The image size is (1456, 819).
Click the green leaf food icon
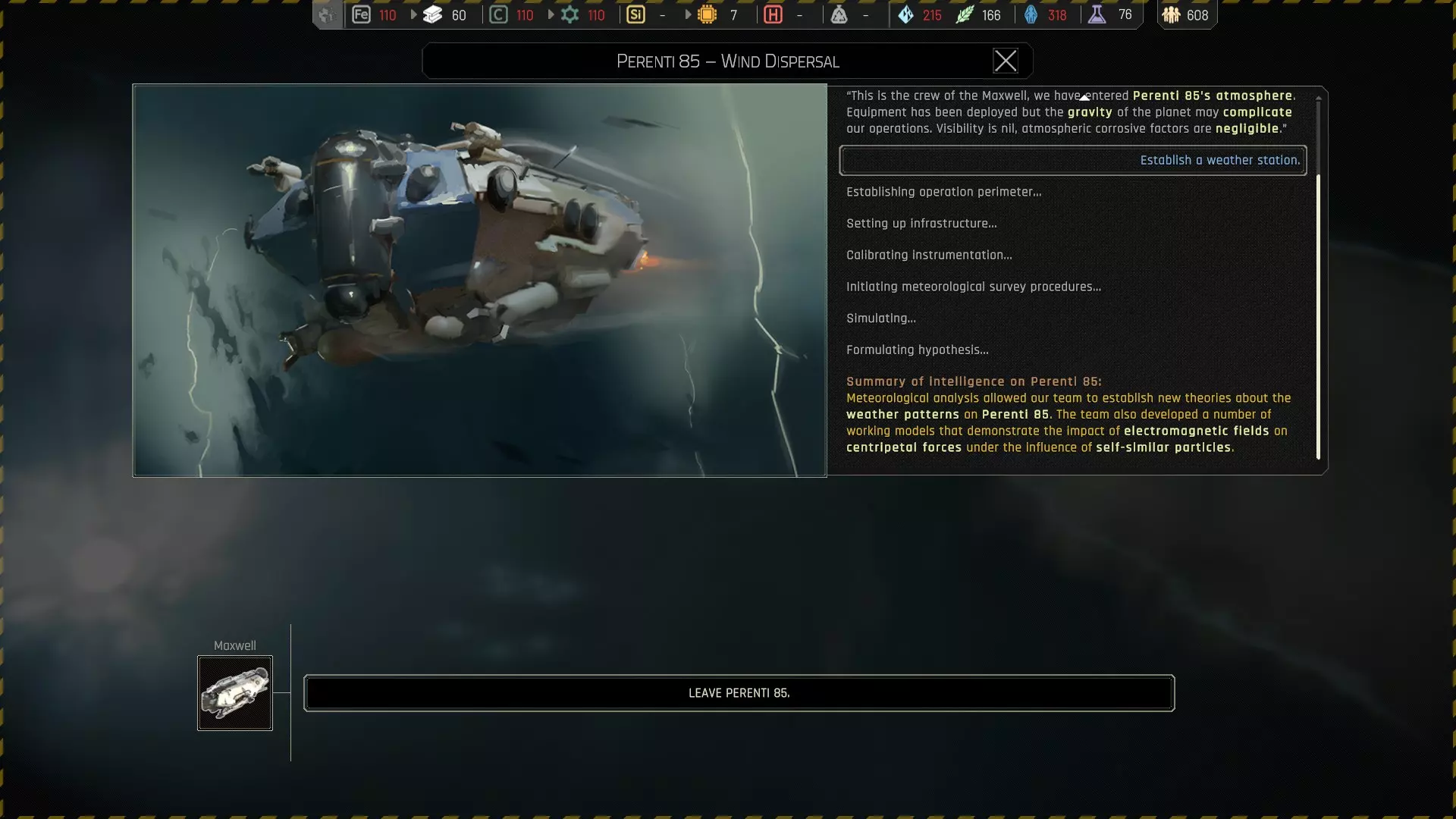[964, 15]
